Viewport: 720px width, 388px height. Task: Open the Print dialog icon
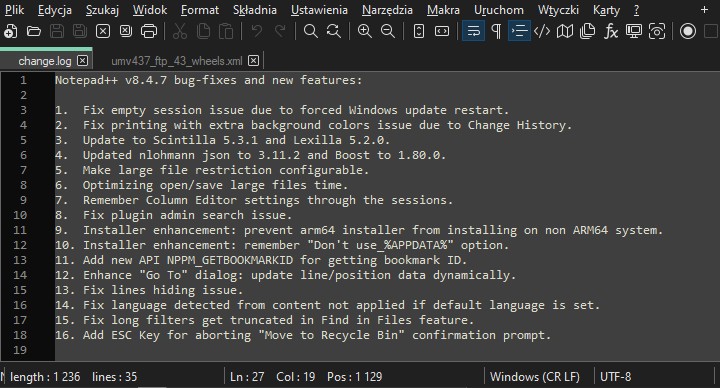(149, 31)
